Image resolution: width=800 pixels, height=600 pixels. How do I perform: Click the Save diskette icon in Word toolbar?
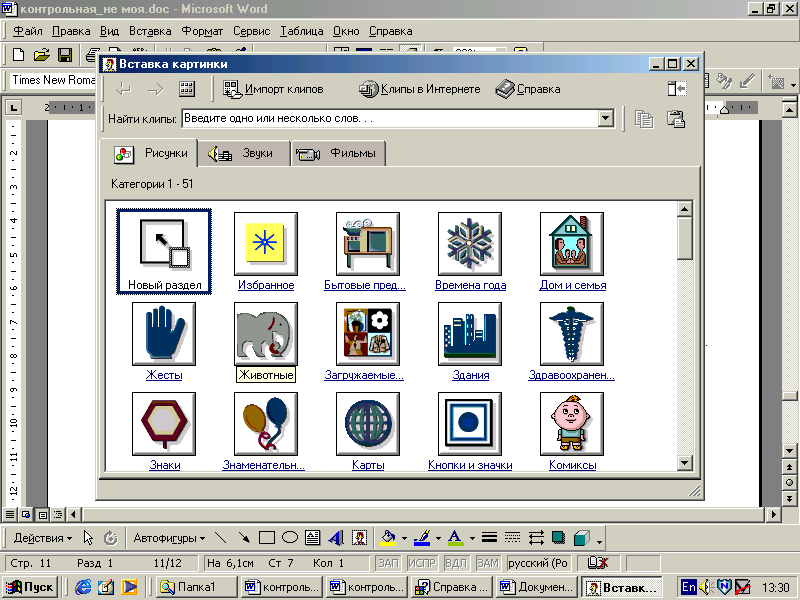pyautogui.click(x=65, y=55)
